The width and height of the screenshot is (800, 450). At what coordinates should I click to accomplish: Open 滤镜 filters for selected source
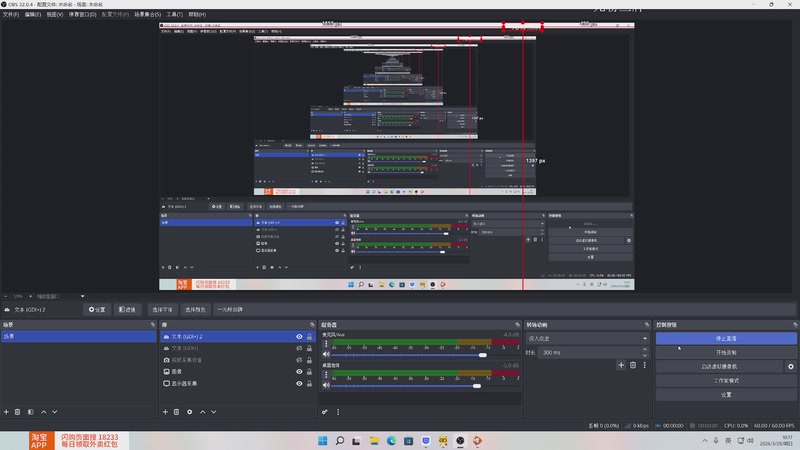[127, 310]
